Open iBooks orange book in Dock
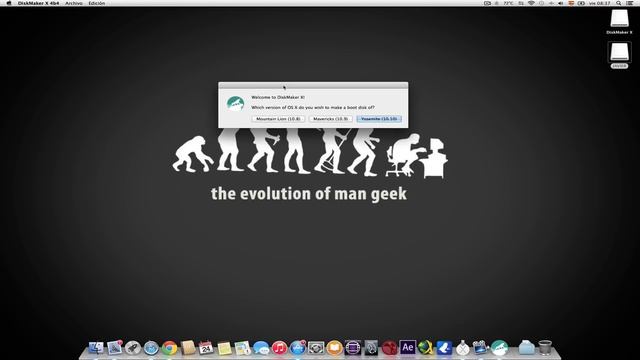 click(x=334, y=348)
